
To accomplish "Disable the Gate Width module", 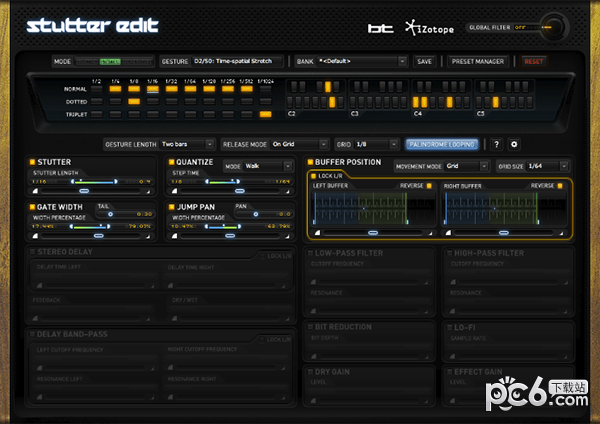I will click(x=33, y=207).
